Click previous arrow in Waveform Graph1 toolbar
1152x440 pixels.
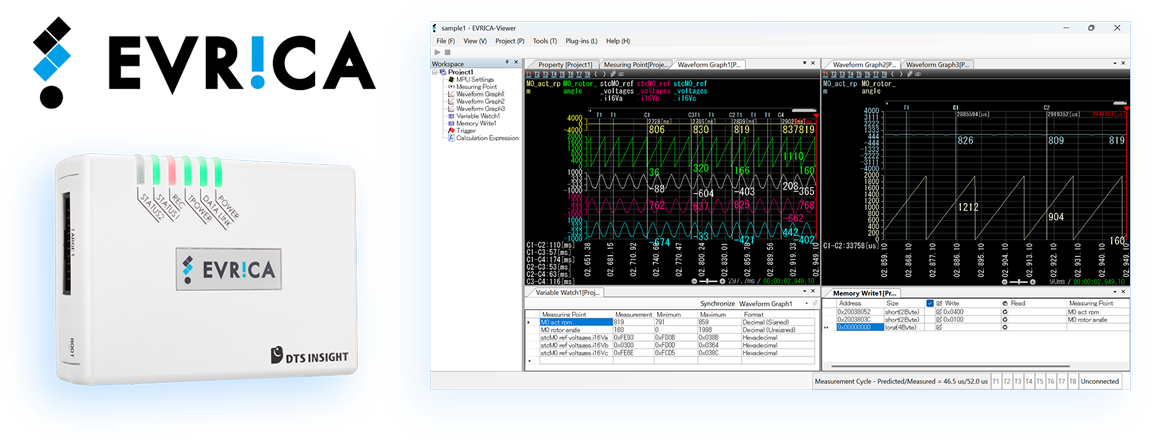tap(595, 74)
